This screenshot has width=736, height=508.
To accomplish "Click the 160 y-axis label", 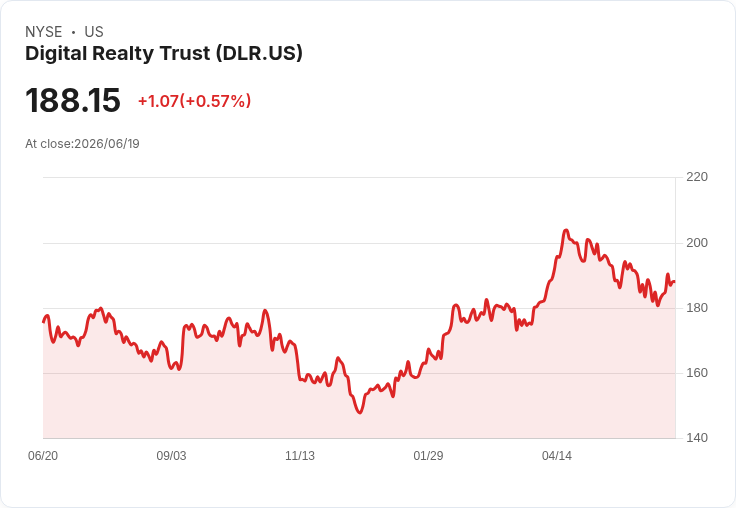I will click(697, 373).
